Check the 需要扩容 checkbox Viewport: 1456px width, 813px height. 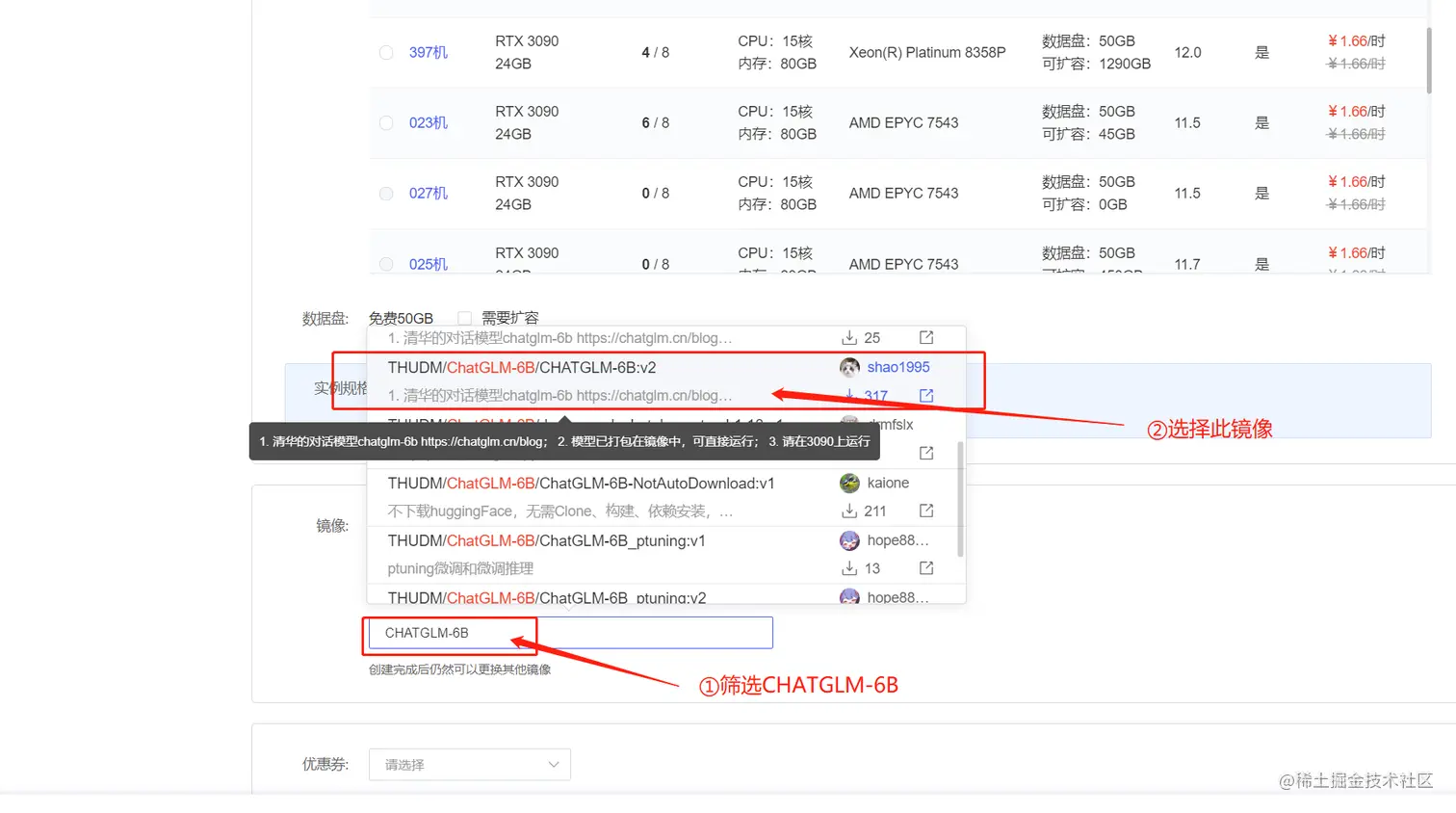[464, 318]
